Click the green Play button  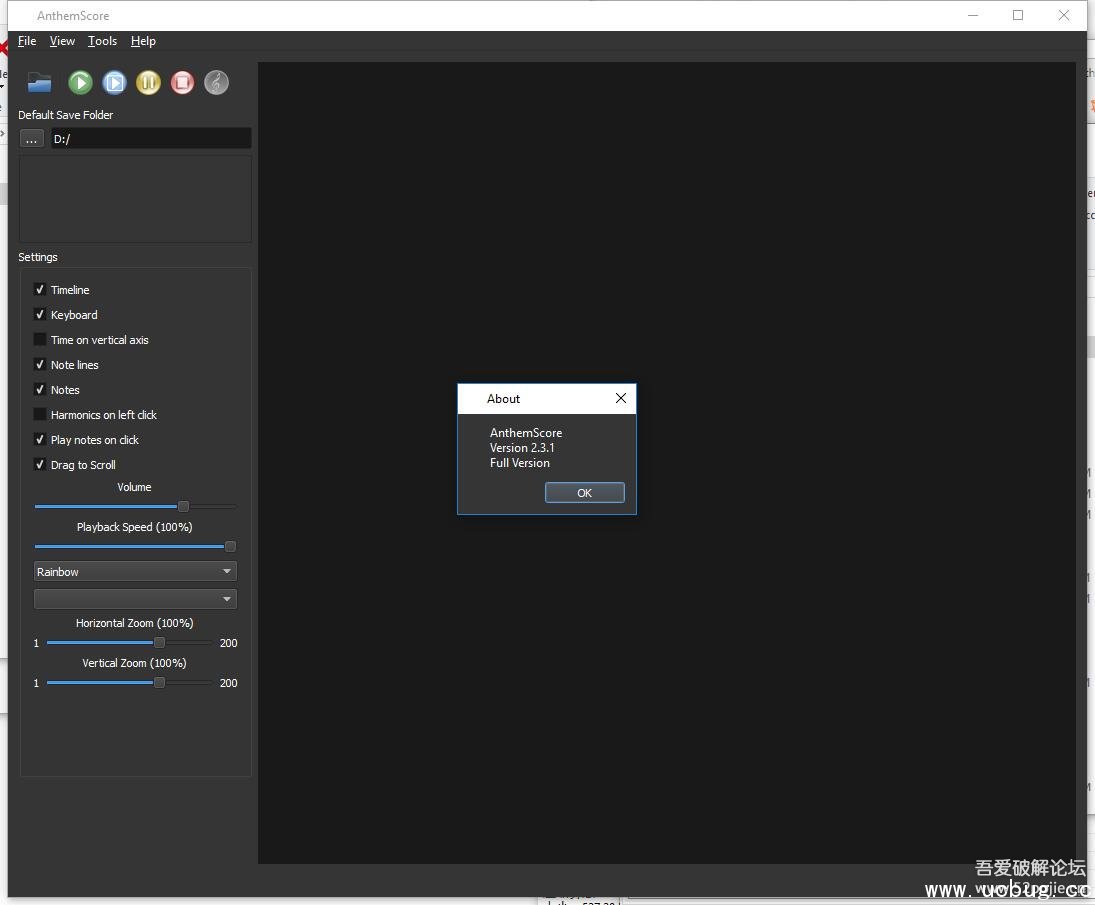coord(80,83)
